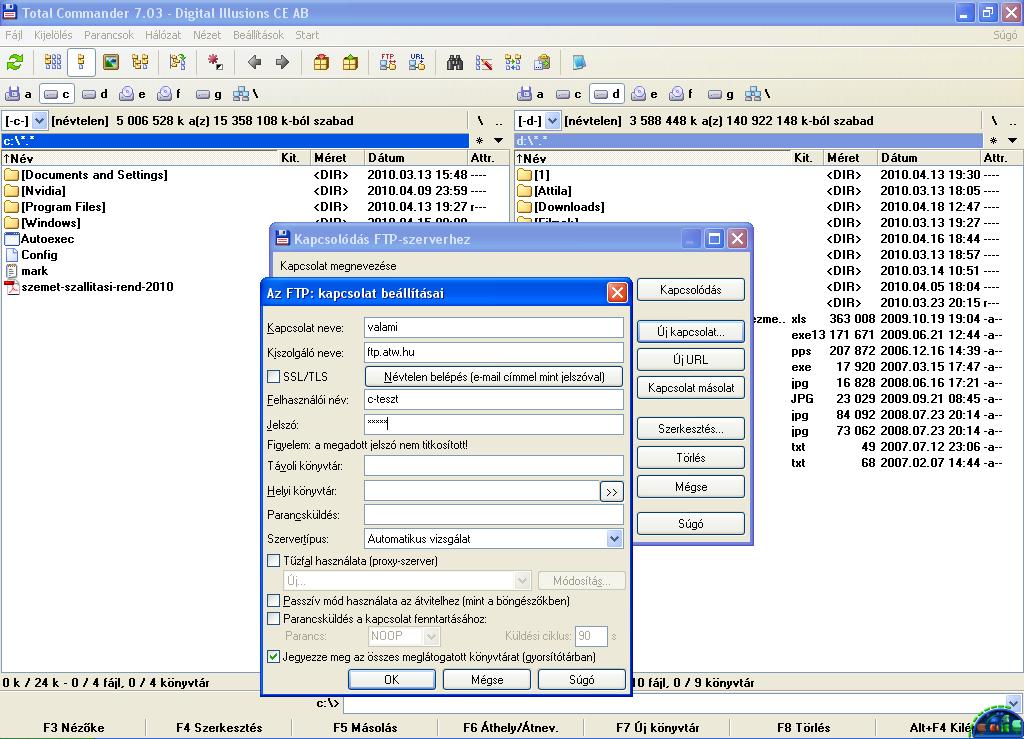
Task: Select CD drive e in left drive bar
Action: click(133, 94)
